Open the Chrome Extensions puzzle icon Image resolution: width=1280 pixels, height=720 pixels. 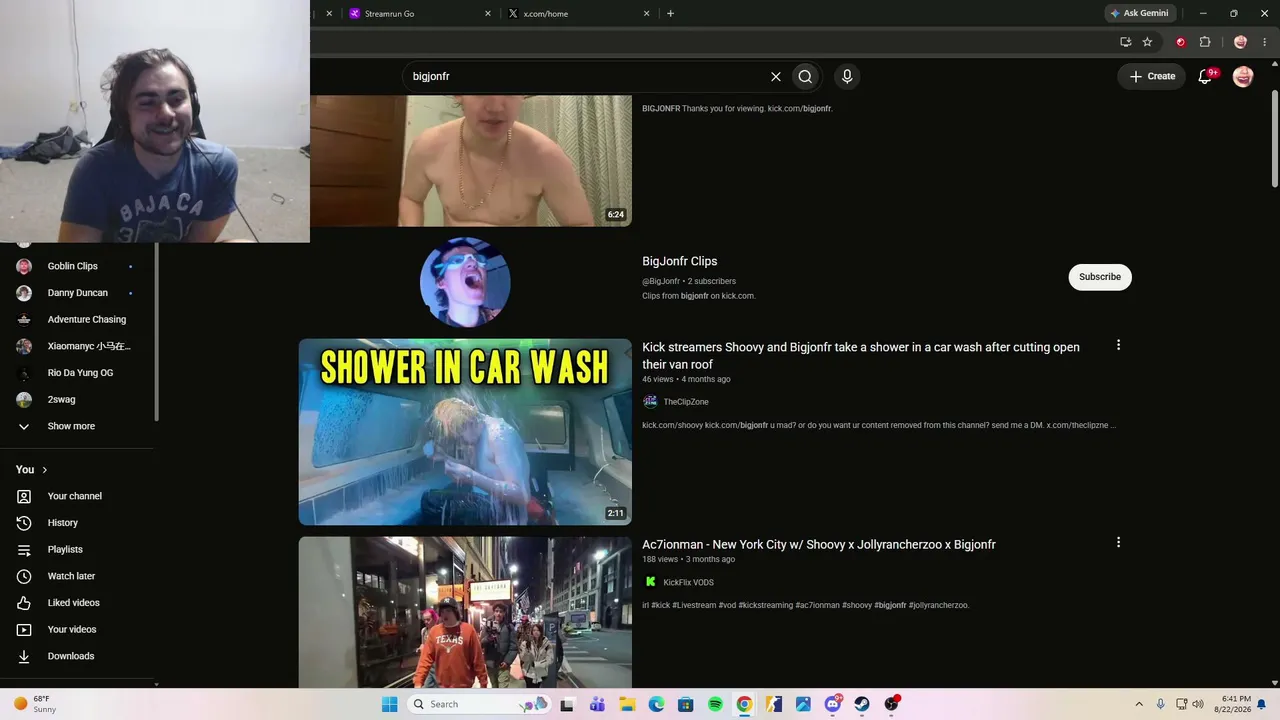pos(1205,42)
